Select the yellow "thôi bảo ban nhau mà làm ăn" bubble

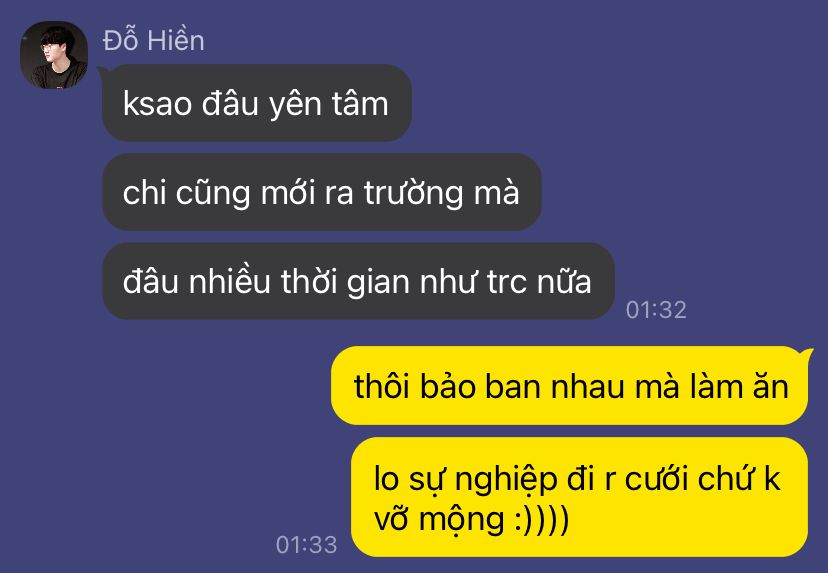[x=570, y=386]
